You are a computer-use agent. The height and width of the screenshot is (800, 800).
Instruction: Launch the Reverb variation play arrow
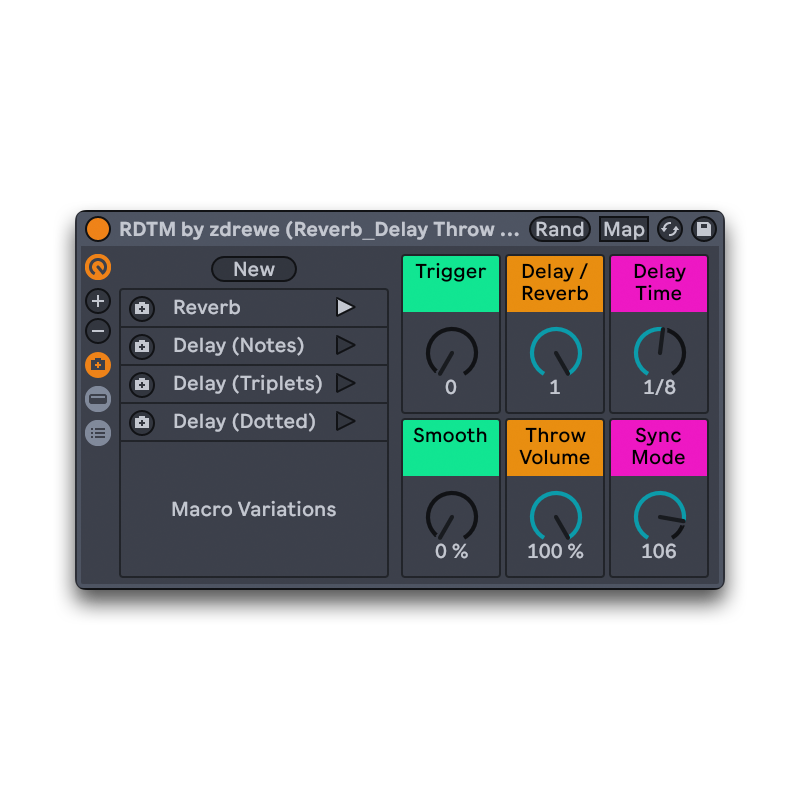click(x=345, y=307)
